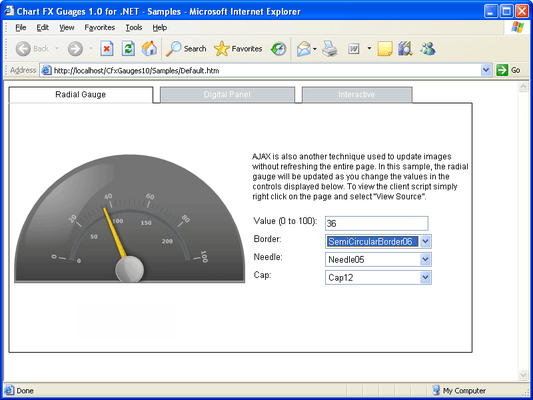Switch to the Interactive tab

357,94
